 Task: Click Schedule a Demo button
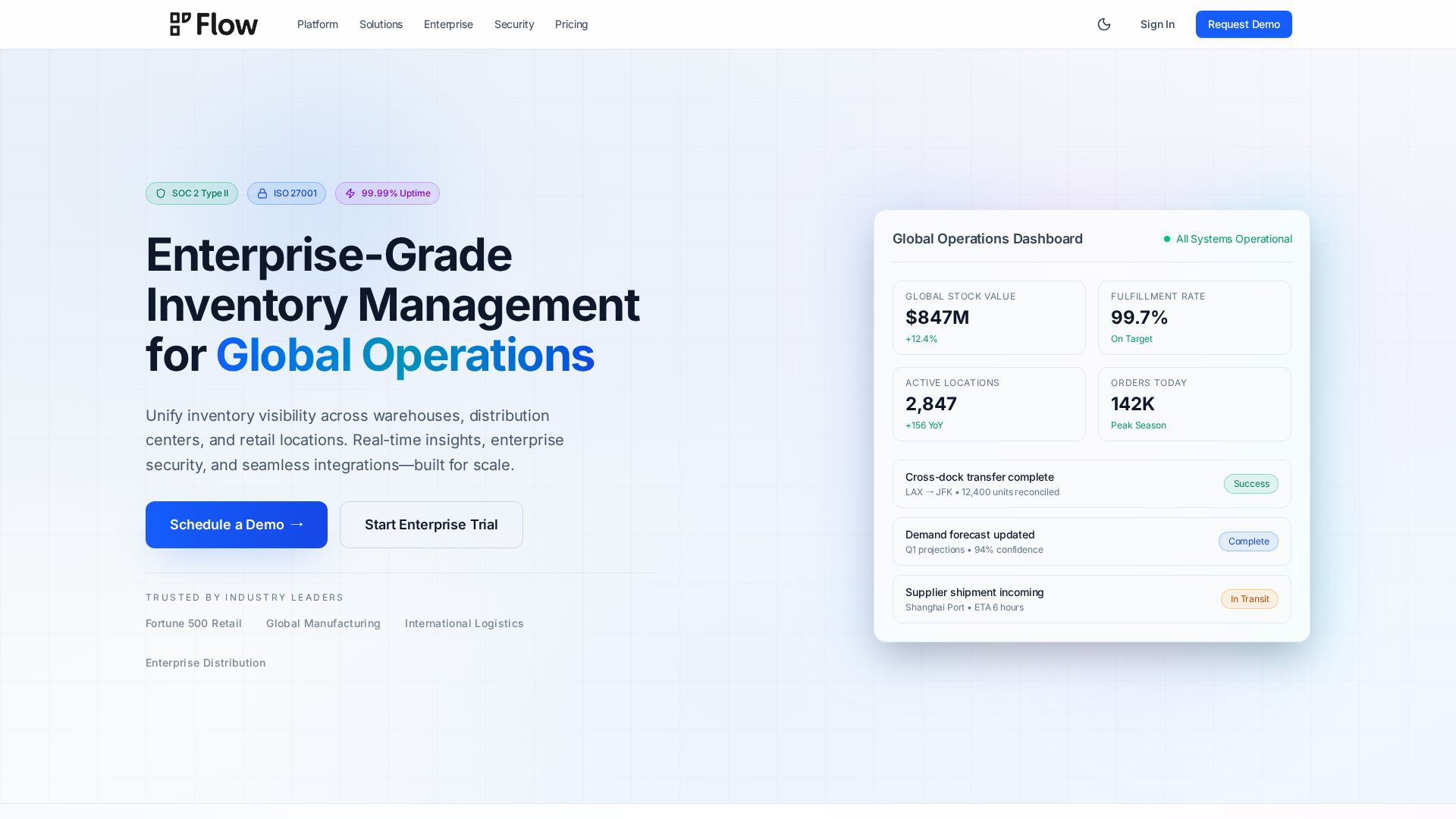point(237,525)
